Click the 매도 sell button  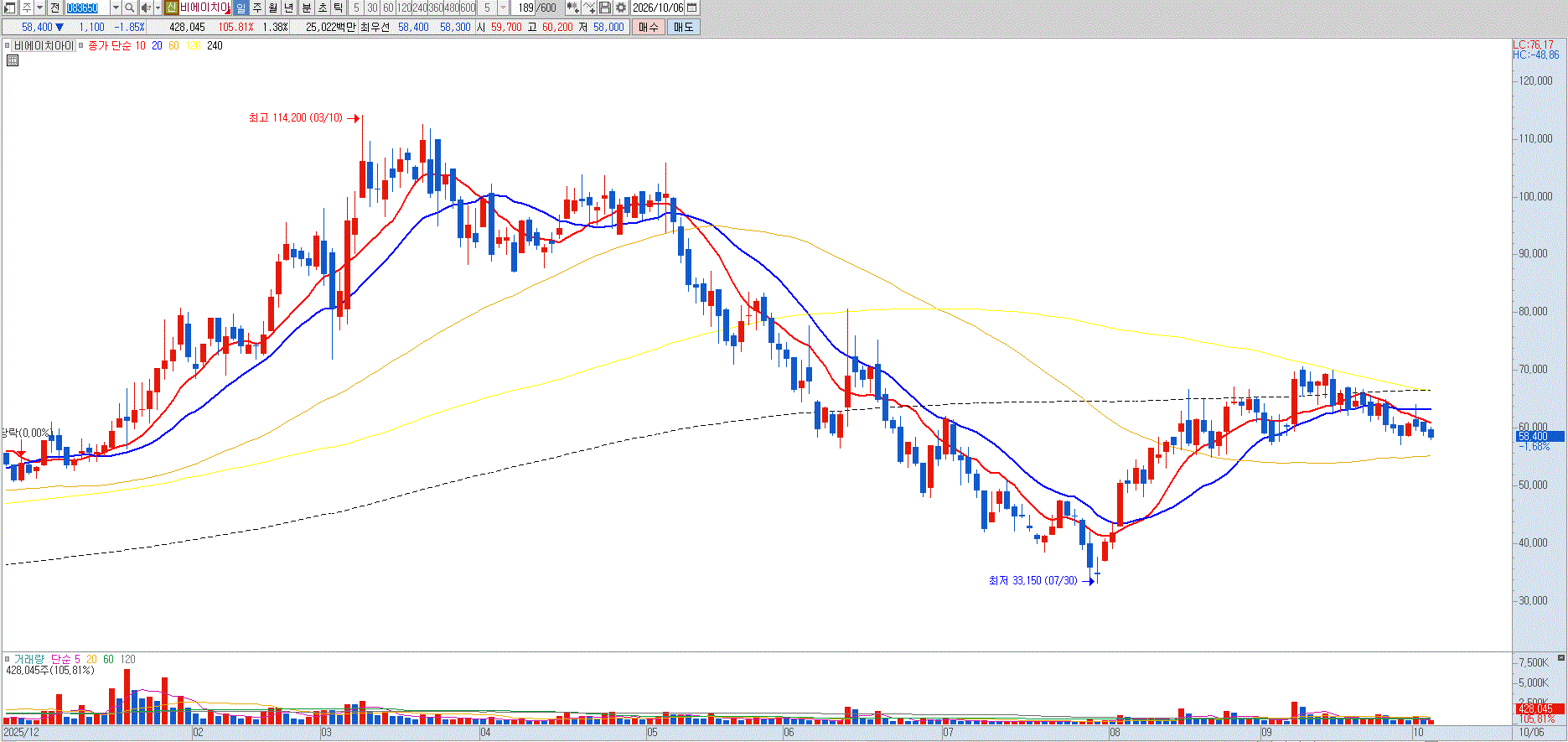[x=683, y=27]
